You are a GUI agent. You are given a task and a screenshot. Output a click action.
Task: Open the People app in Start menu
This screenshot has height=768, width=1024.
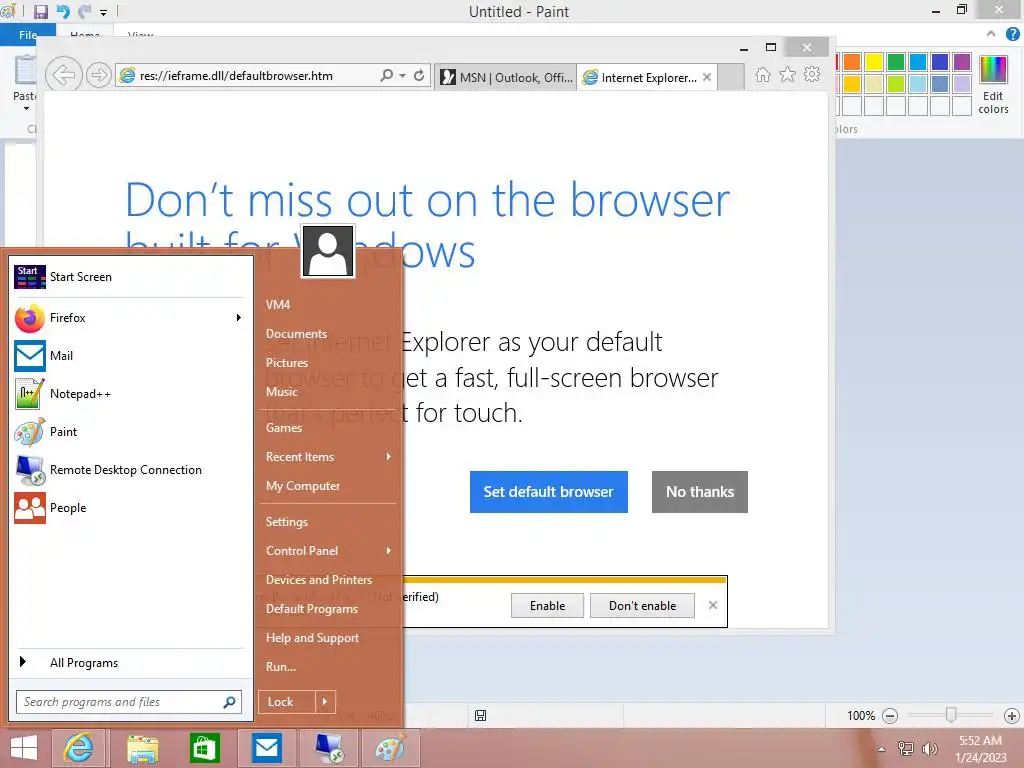(x=127, y=507)
